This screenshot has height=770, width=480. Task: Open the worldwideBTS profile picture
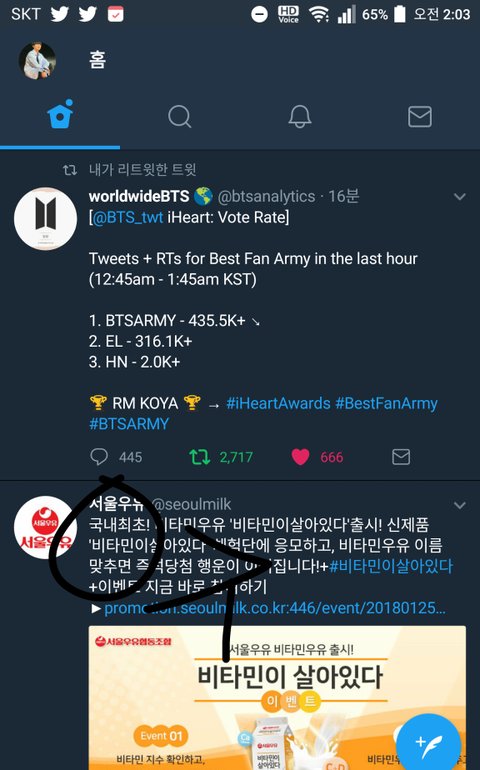[x=45, y=219]
